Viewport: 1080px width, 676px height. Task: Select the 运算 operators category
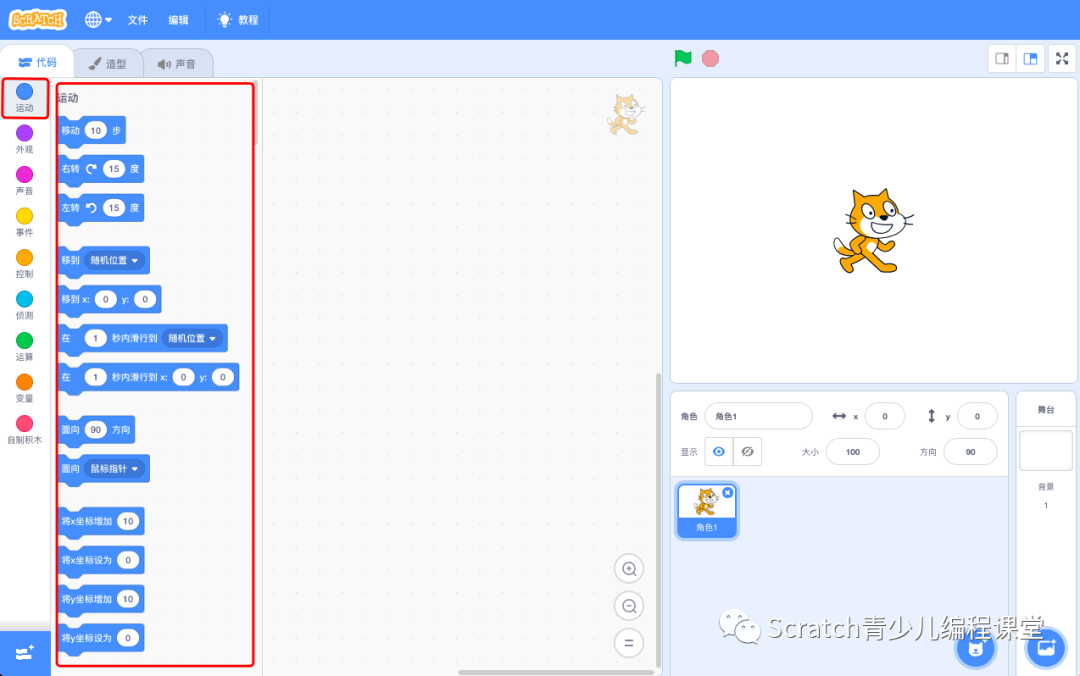(24, 347)
